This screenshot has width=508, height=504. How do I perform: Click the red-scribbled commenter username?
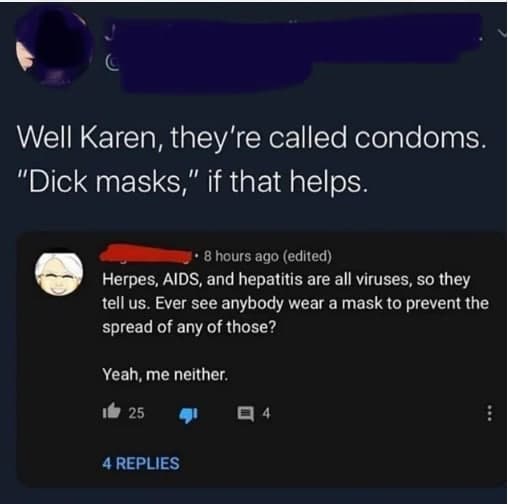coord(145,254)
